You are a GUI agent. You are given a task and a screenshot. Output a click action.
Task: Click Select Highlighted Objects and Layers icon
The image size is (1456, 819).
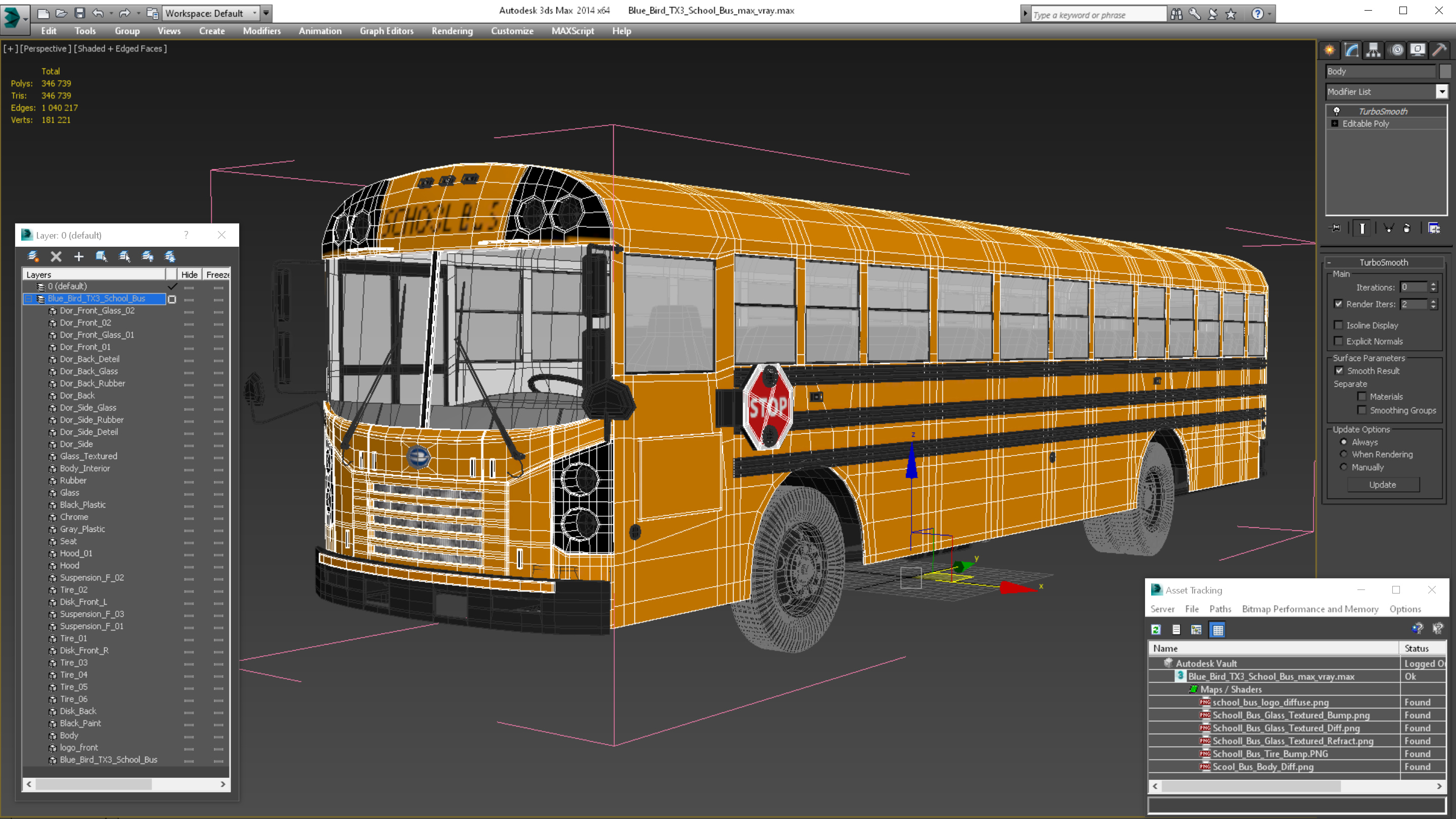click(x=102, y=257)
